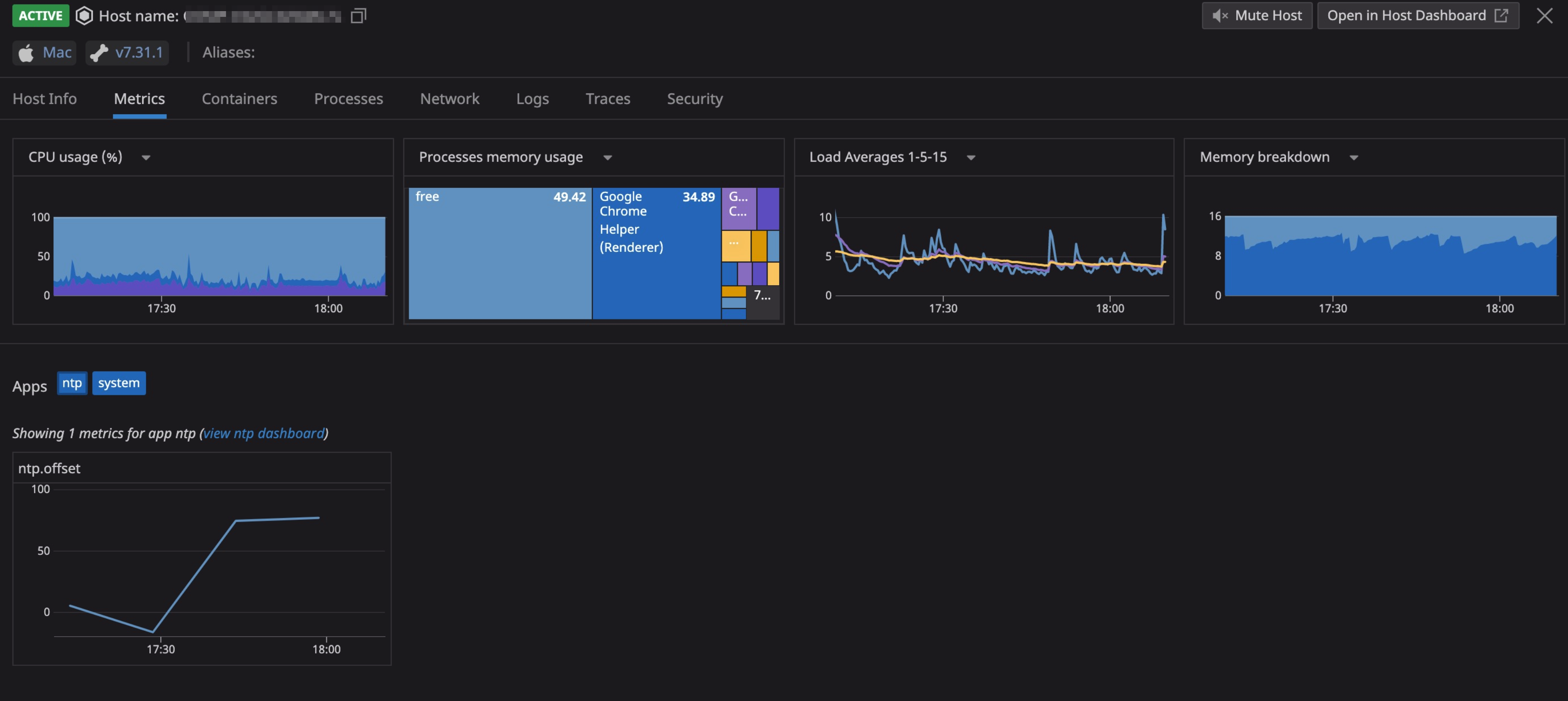Open the Memory breakdown options dropdown
The height and width of the screenshot is (701, 1568).
(1354, 157)
